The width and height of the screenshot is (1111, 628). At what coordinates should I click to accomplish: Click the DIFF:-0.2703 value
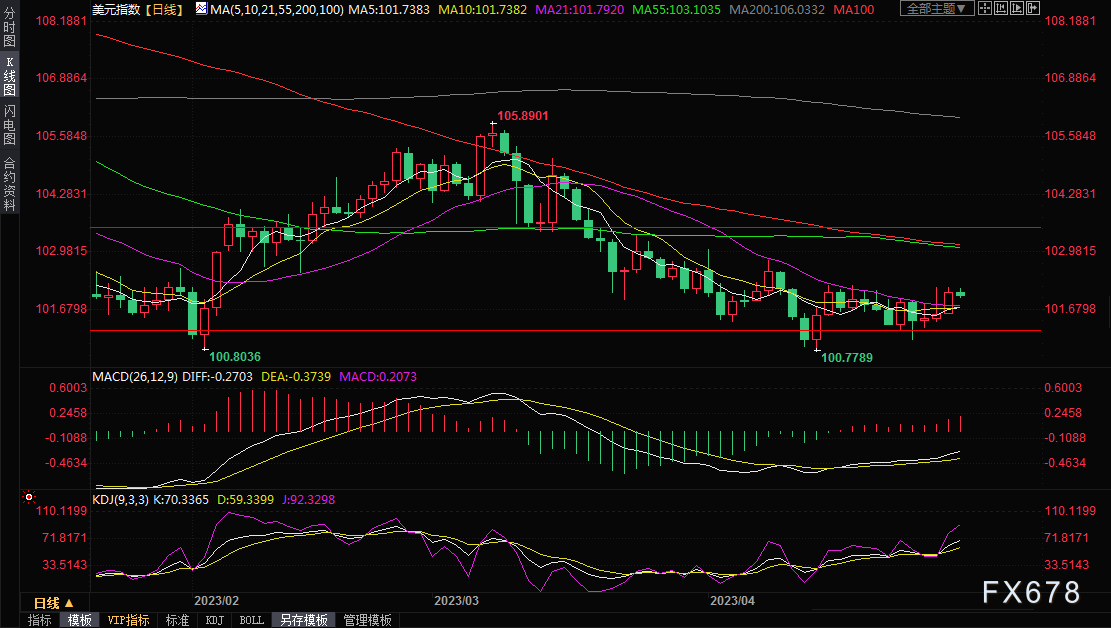[218, 376]
